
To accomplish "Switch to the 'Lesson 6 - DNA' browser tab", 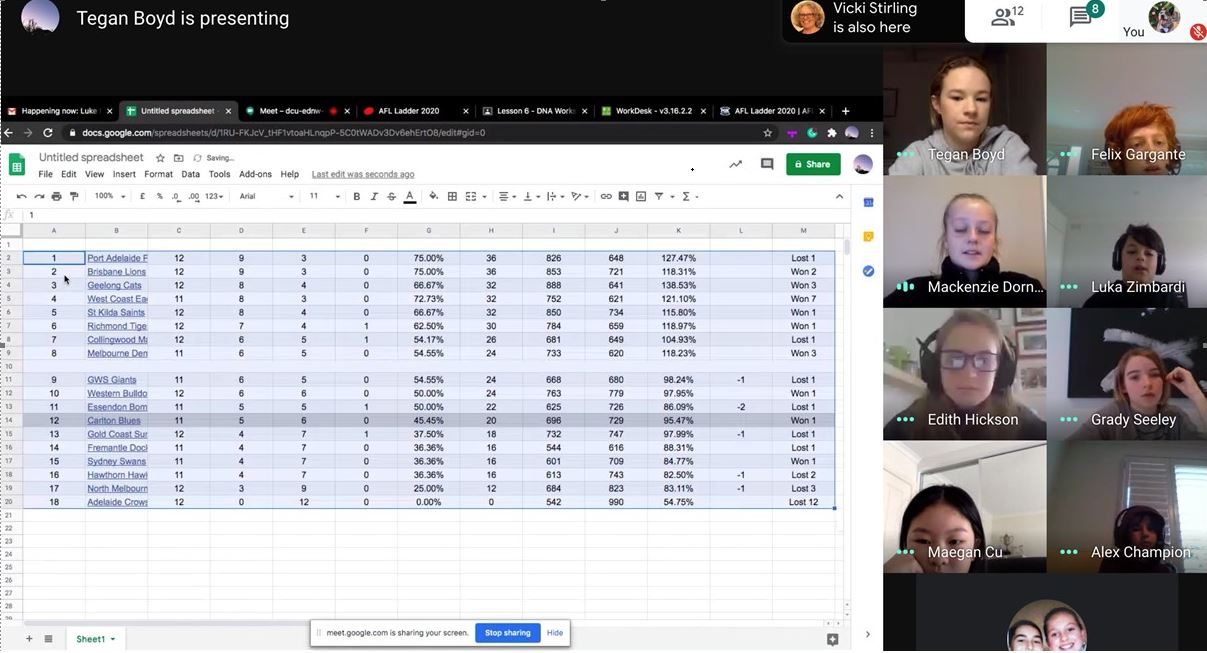I will click(536, 111).
